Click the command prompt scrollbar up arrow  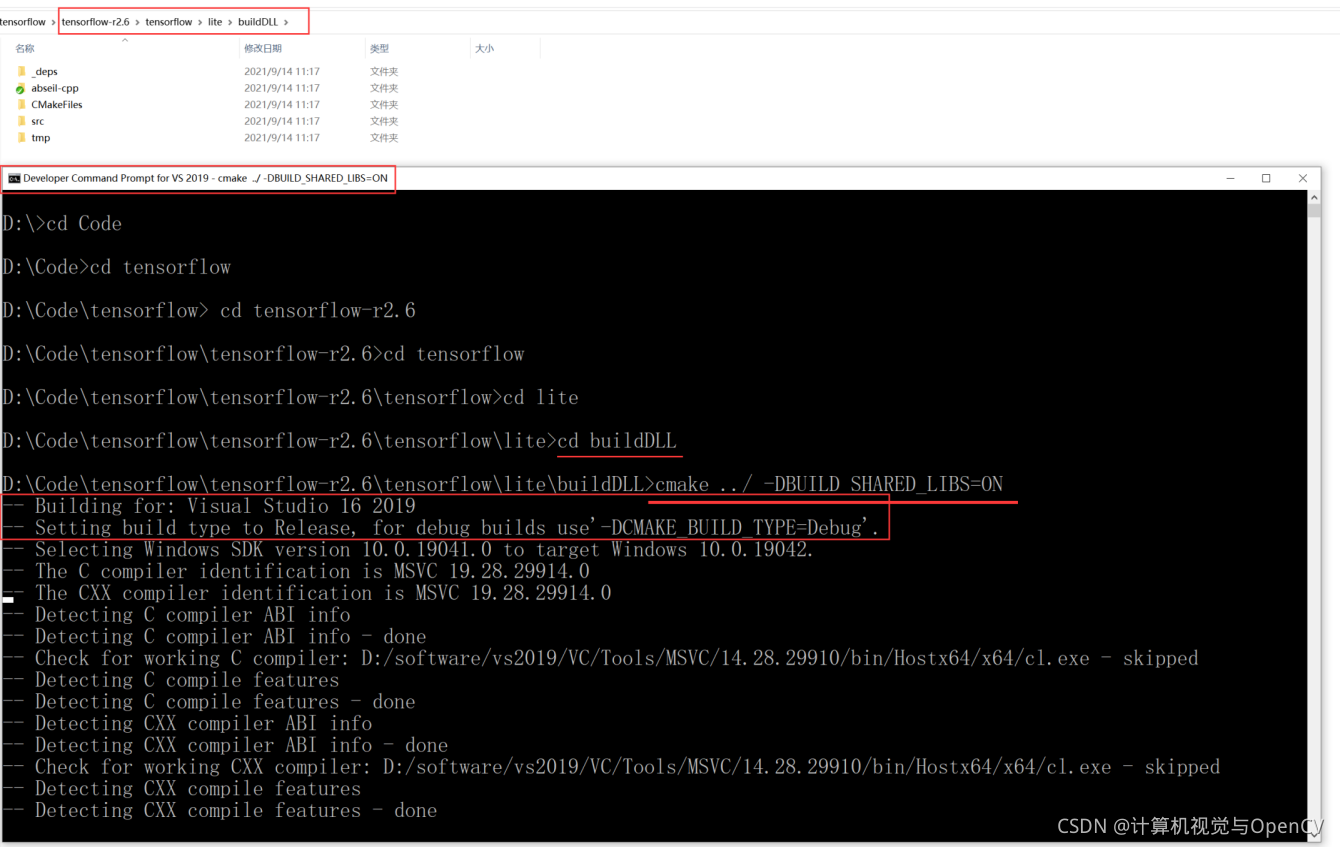click(x=1314, y=198)
